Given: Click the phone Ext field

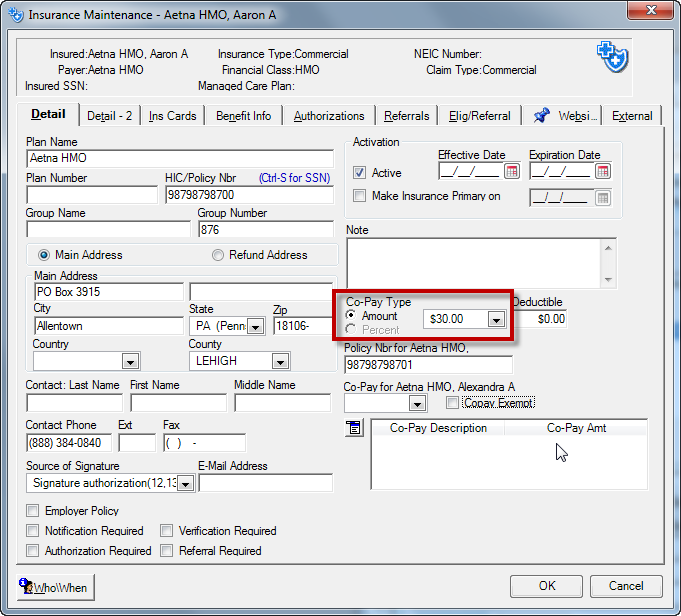Looking at the screenshot, I should pyautogui.click(x=137, y=443).
